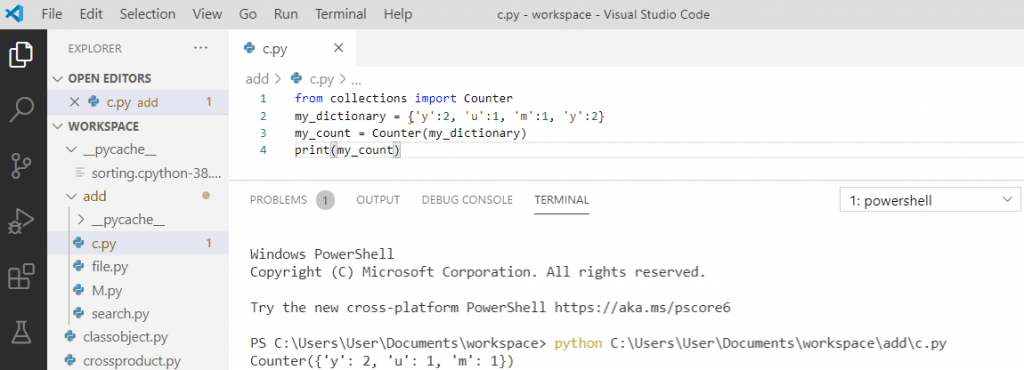Open the Run and Debug view

click(22, 222)
